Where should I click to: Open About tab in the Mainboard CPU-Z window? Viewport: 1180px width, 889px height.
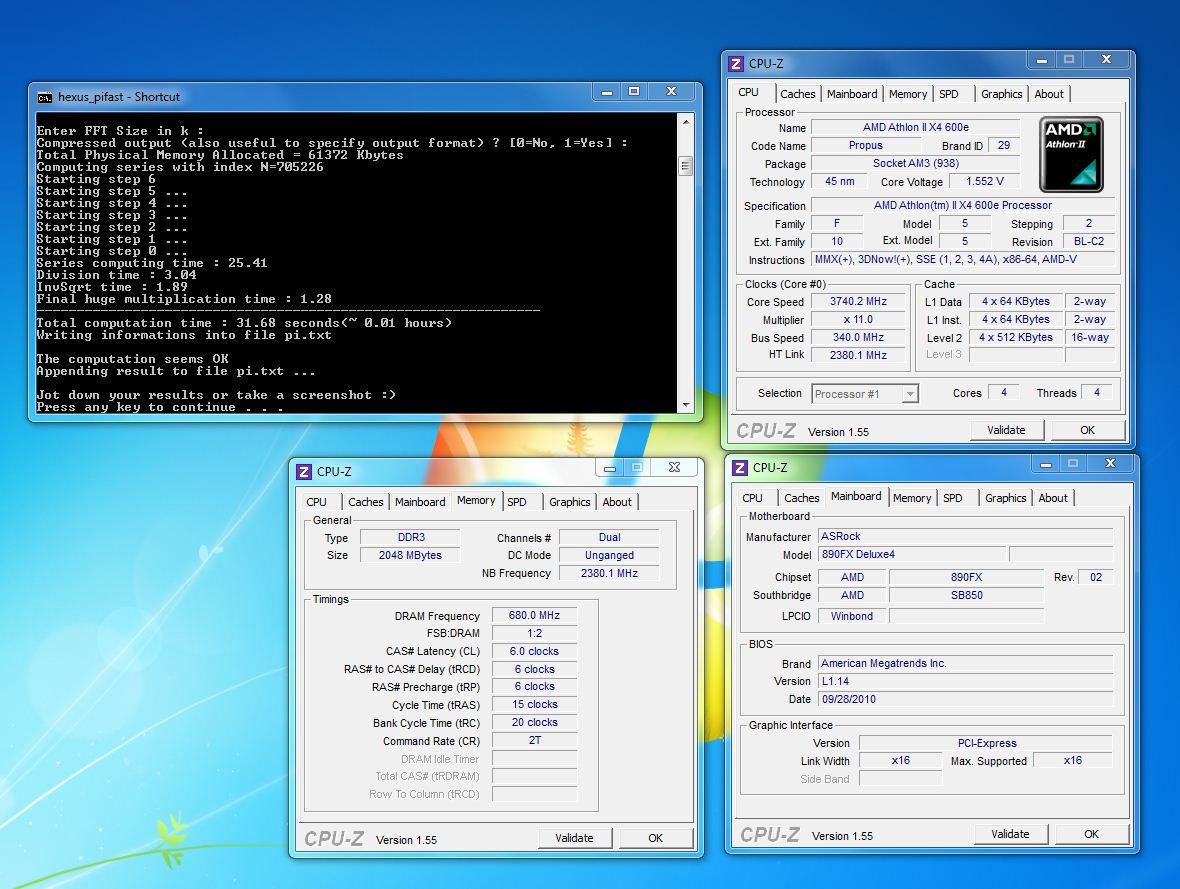point(1053,498)
